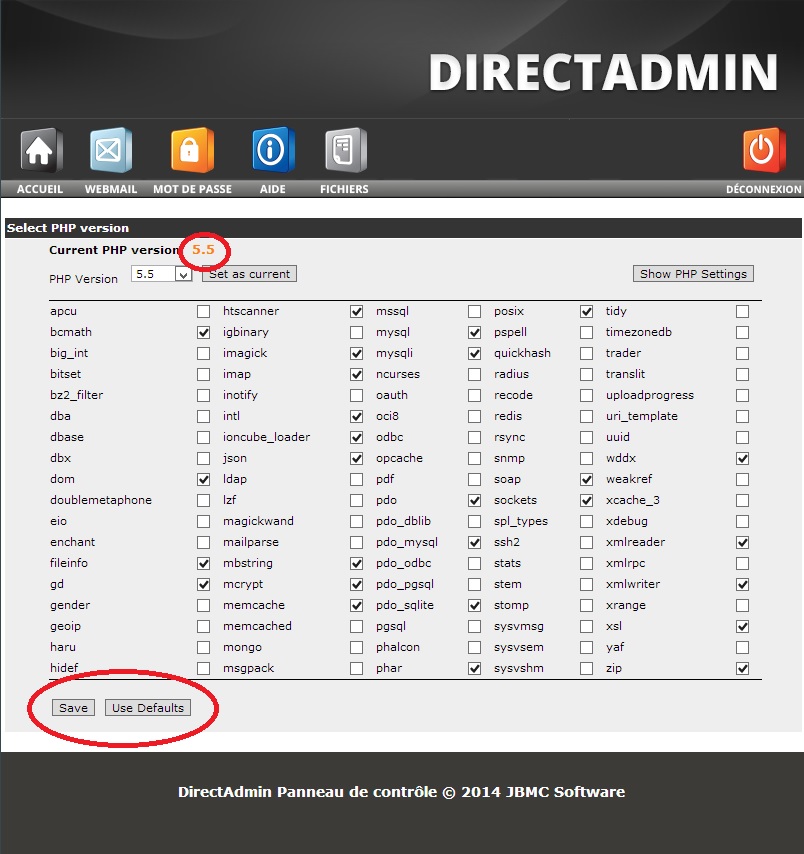804x854 pixels.
Task: Click the 'magickwand' extension label
Action: coord(258,521)
